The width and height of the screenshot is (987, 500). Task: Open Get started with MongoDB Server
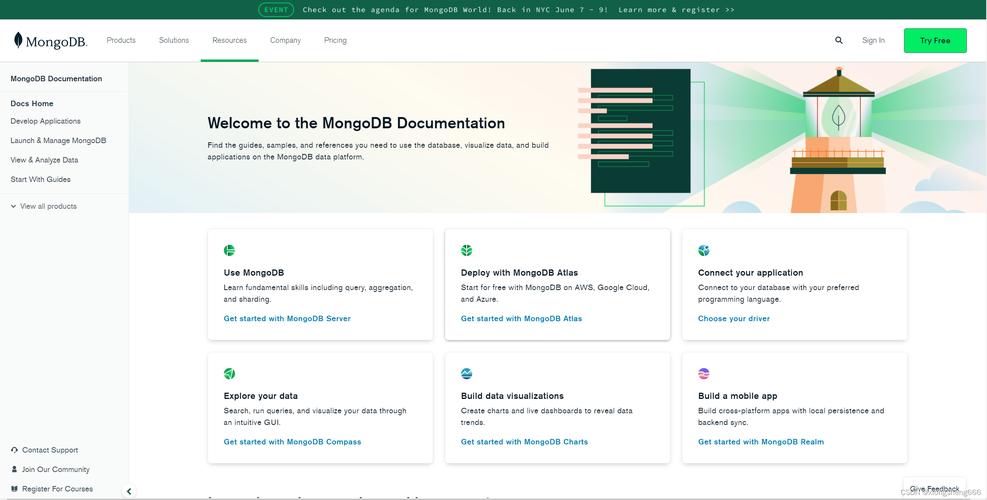287,319
